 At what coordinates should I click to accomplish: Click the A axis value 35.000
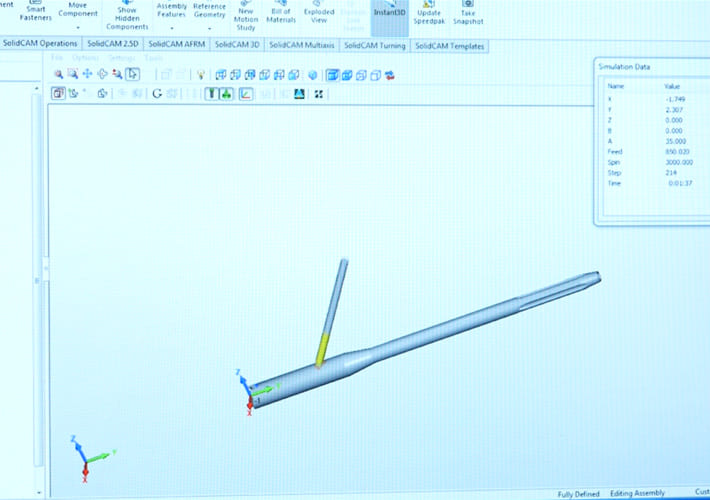[676, 141]
